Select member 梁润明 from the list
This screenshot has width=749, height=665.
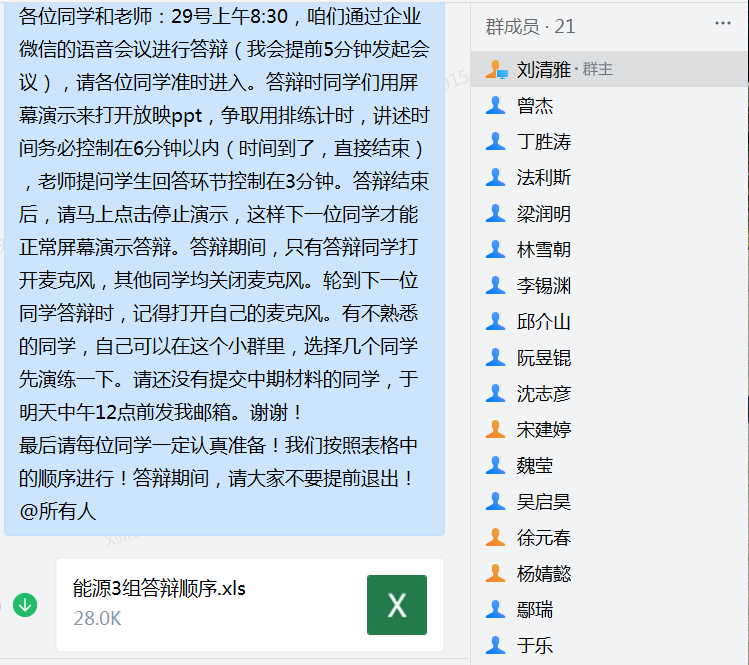tap(544, 213)
